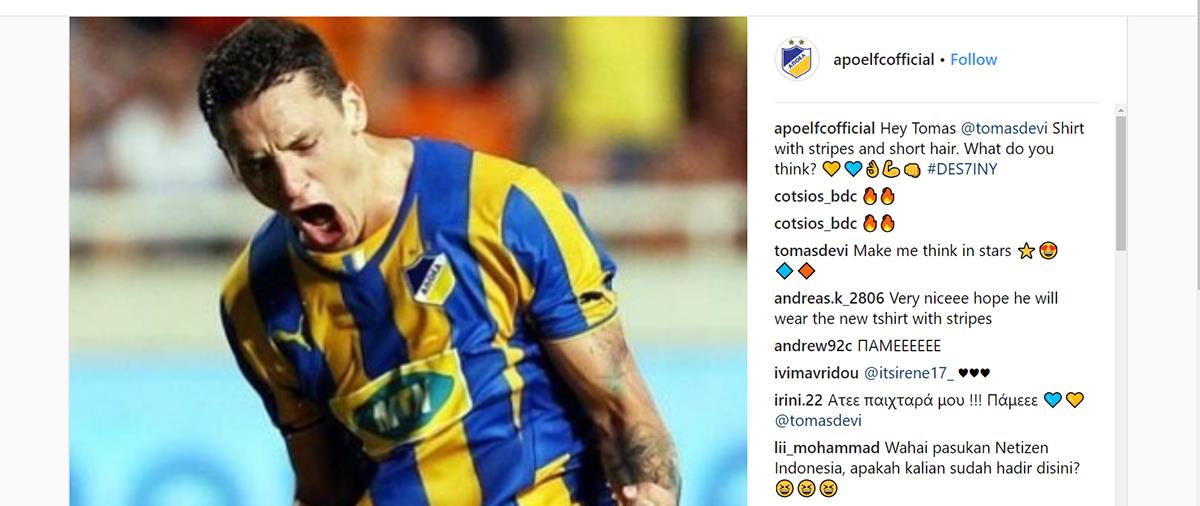
Task: Click the scrollbar up arrow in comments
Action: [1121, 109]
